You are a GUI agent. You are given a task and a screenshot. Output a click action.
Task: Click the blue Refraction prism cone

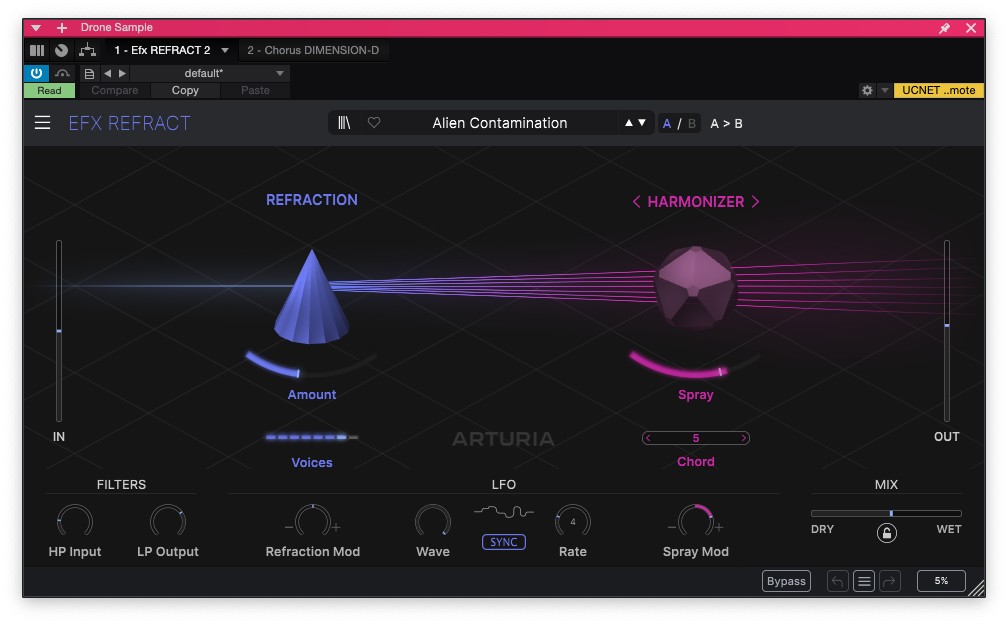pyautogui.click(x=312, y=296)
